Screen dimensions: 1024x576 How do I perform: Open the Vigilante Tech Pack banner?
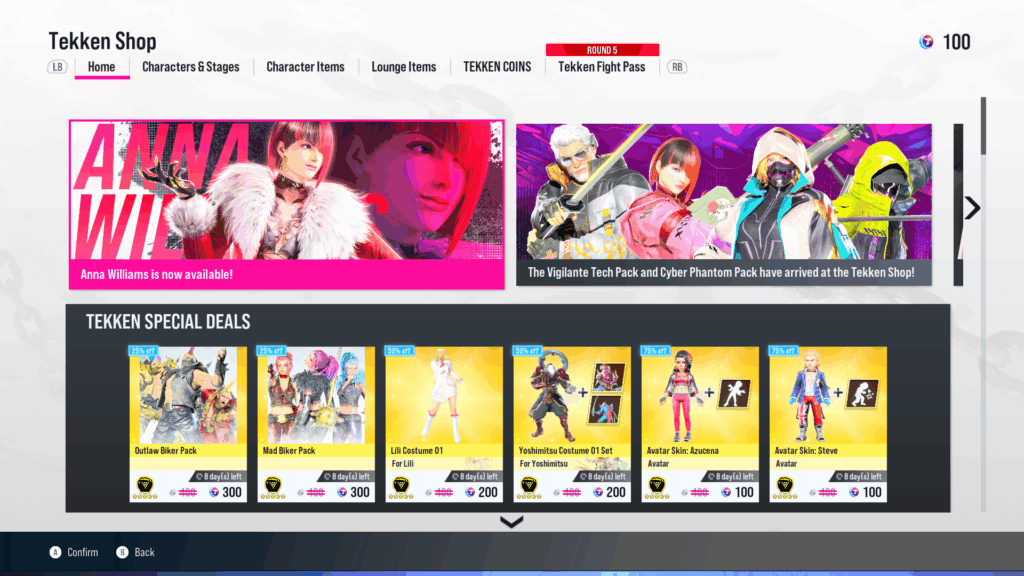point(724,204)
